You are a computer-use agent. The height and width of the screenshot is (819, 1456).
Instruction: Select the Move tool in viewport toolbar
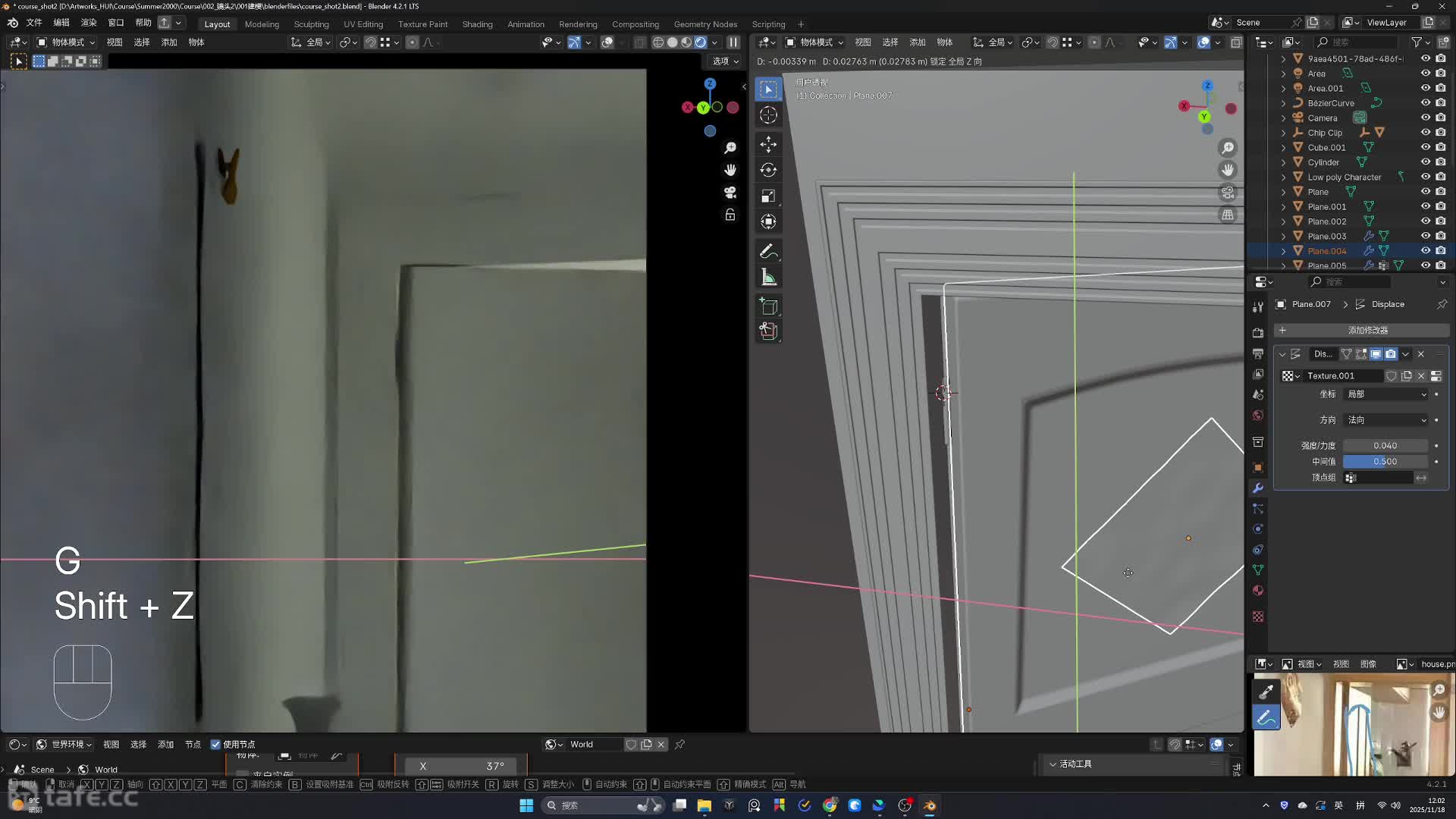[768, 144]
